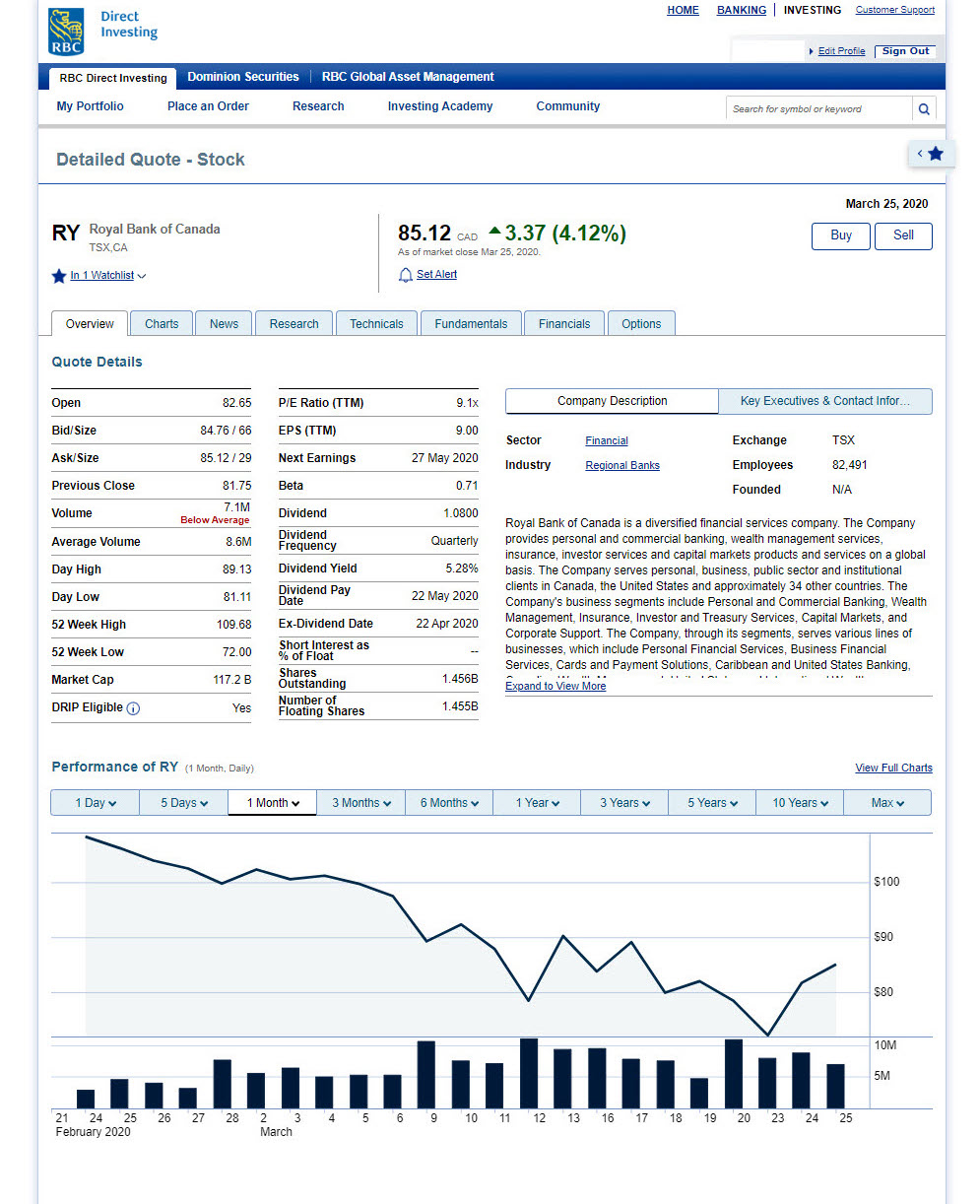
Task: Open the Place an Order menu
Action: [x=208, y=106]
